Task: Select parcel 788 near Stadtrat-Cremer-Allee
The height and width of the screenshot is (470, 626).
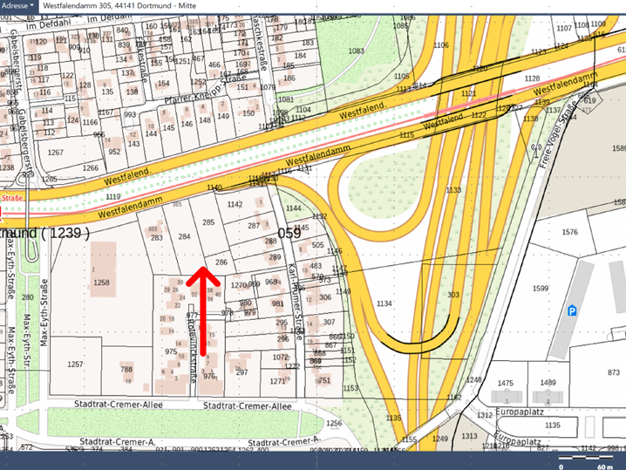Action: click(127, 370)
